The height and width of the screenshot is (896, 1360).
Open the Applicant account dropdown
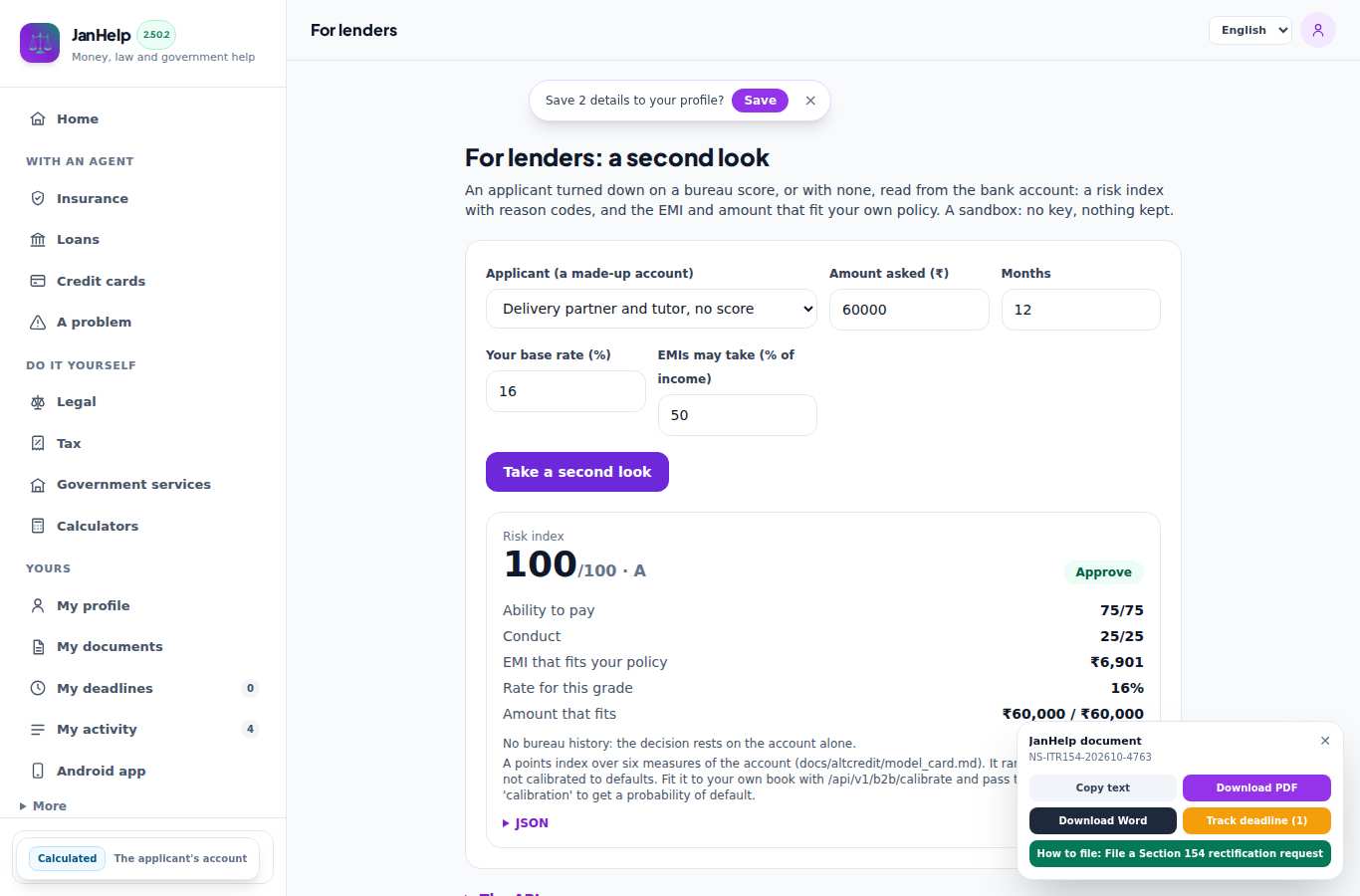[x=651, y=309]
